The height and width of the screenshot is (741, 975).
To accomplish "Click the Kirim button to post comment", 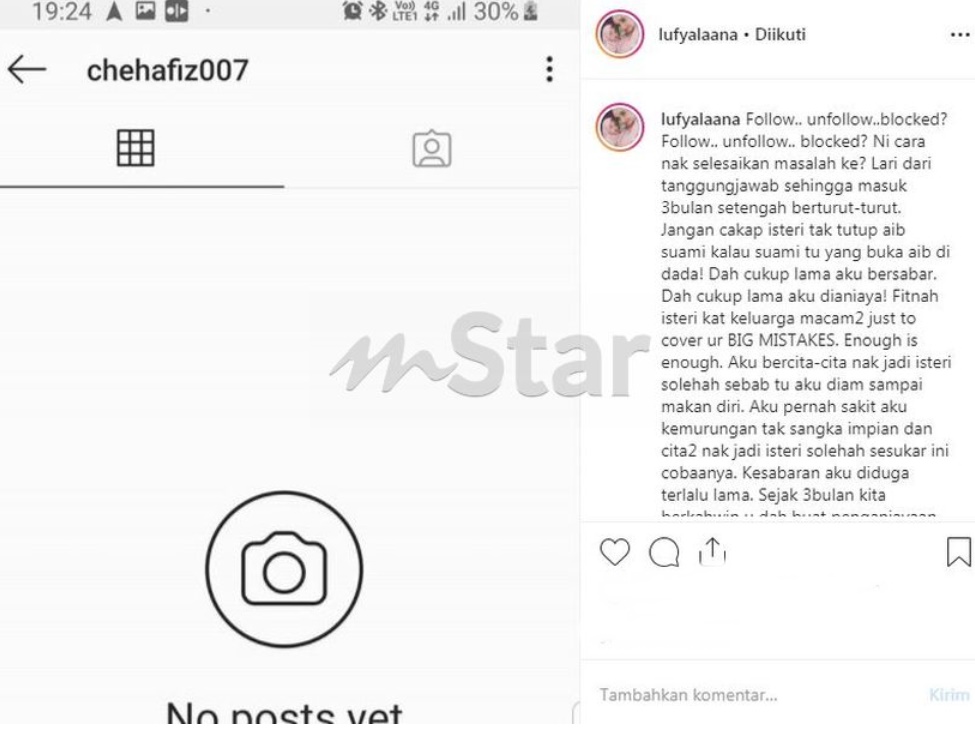I will coord(949,694).
